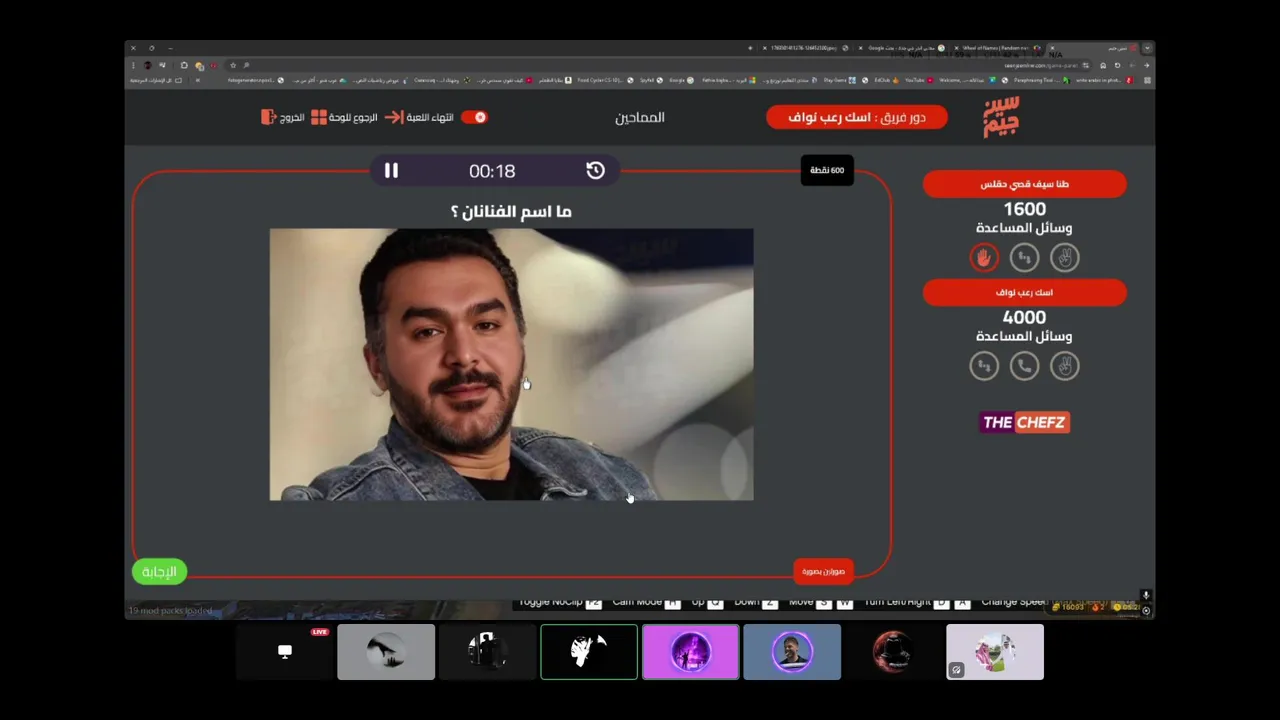Click the artist photo in the question
Viewport: 1280px width, 720px height.
tap(511, 364)
